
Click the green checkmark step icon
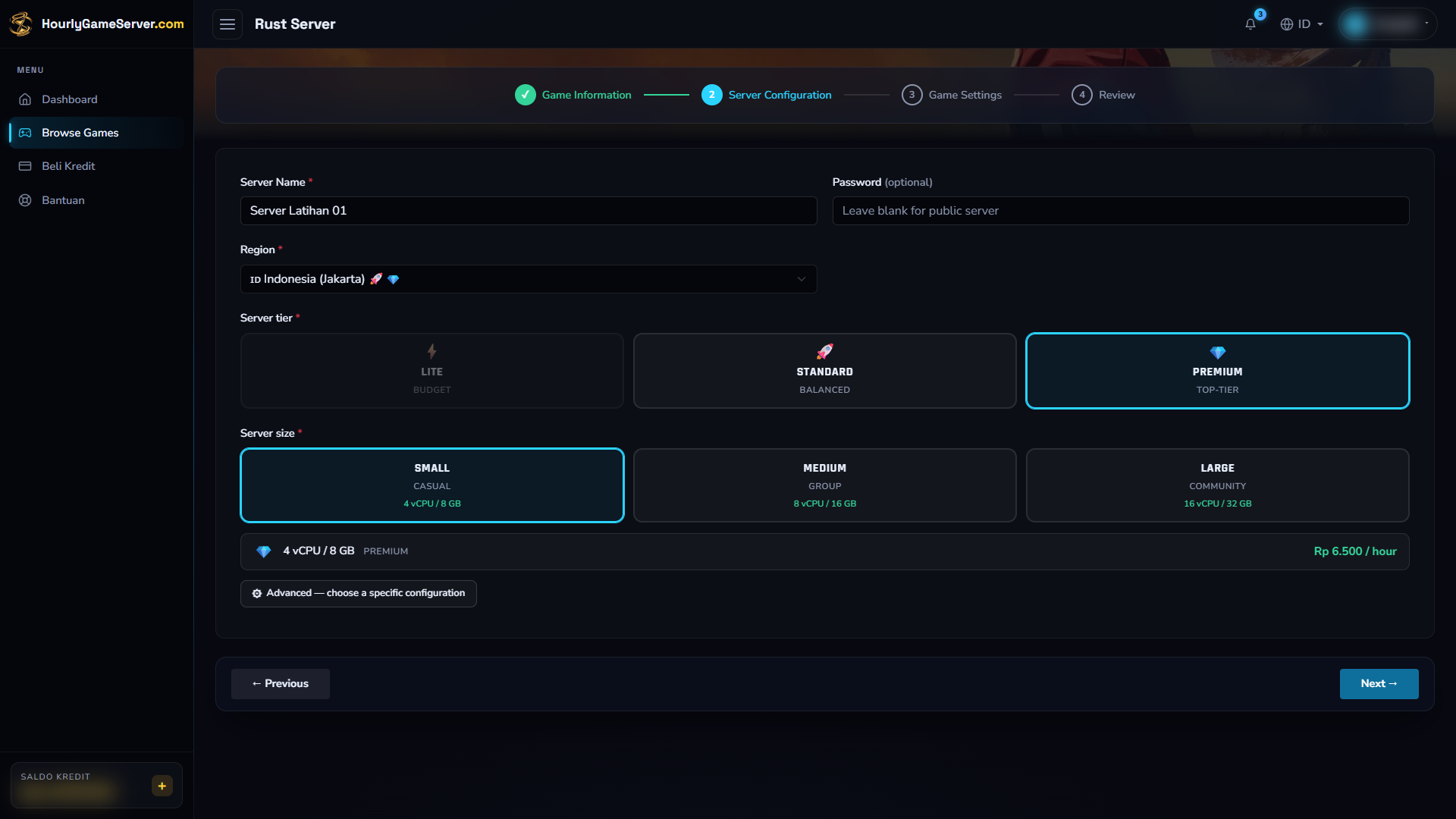pos(525,95)
